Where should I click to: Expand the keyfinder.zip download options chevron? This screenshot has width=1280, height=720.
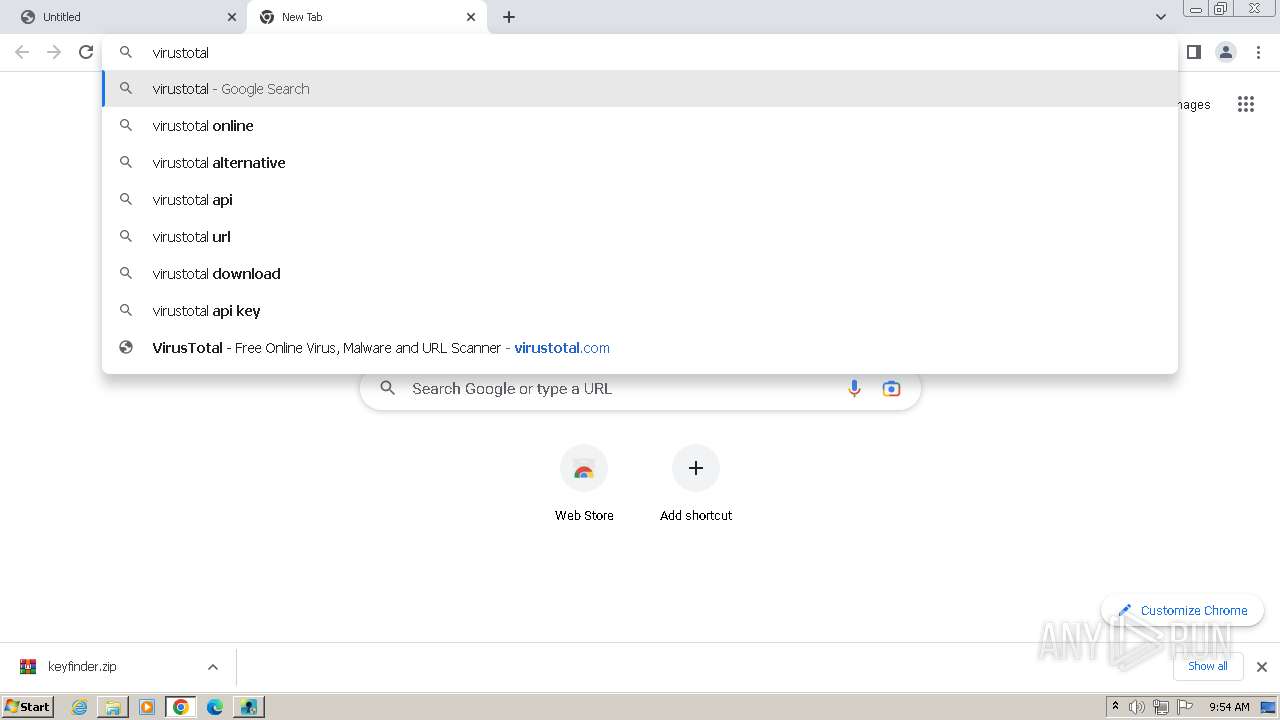pyautogui.click(x=212, y=667)
